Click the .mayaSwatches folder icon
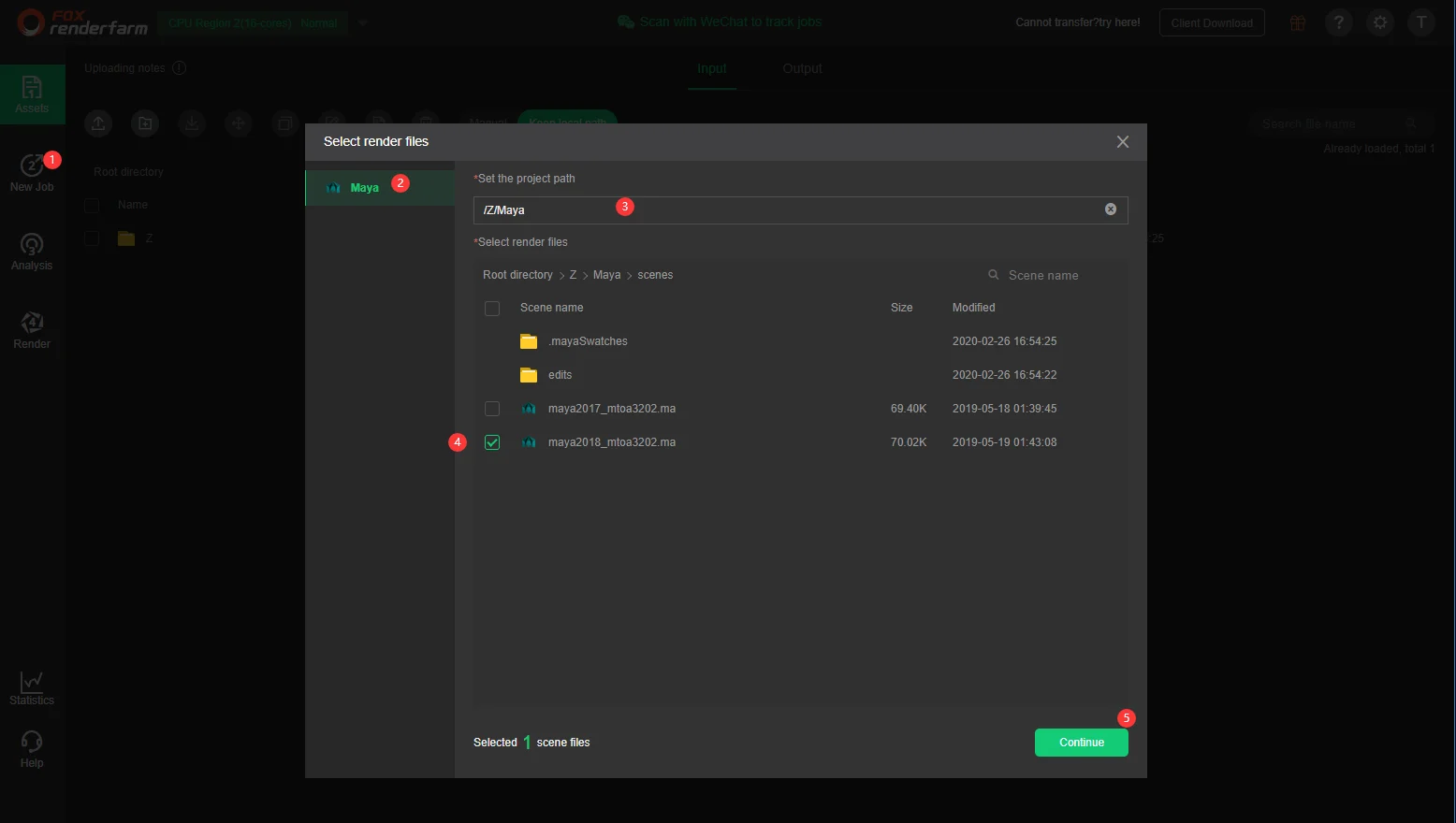The height and width of the screenshot is (823, 1456). tap(529, 341)
